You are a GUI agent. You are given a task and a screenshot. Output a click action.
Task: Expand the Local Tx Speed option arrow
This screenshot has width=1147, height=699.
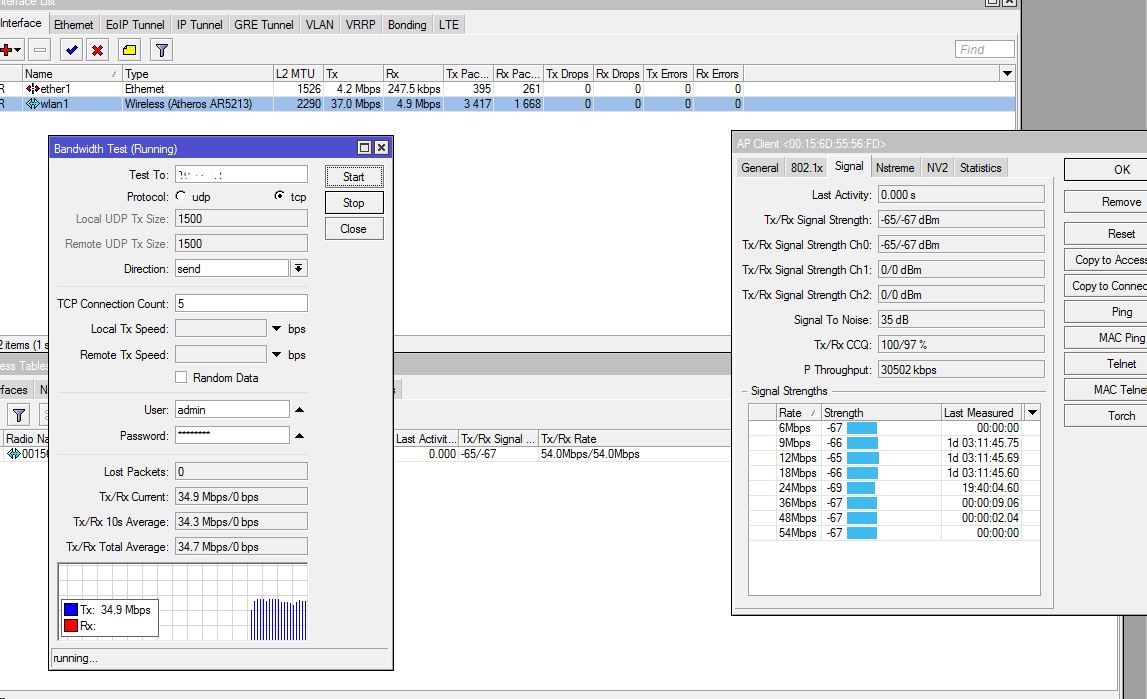(x=277, y=329)
